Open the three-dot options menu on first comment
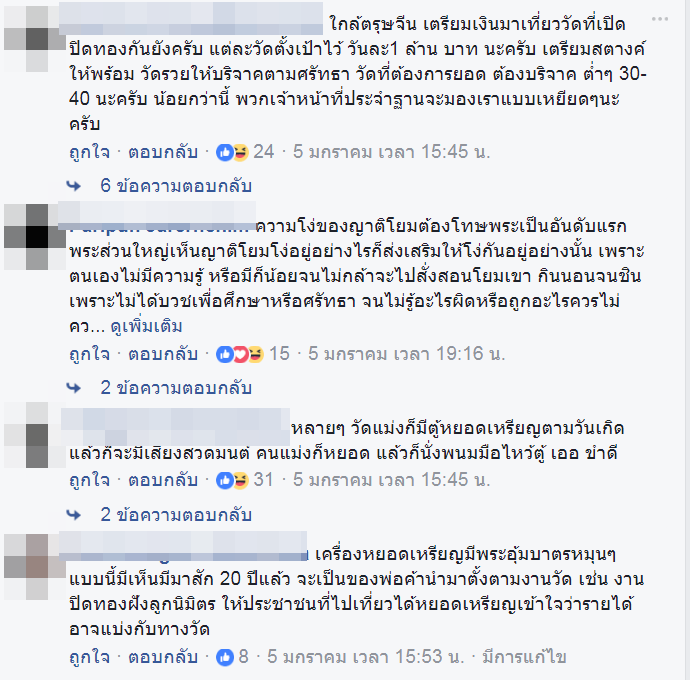The height and width of the screenshot is (680, 690). click(x=660, y=19)
